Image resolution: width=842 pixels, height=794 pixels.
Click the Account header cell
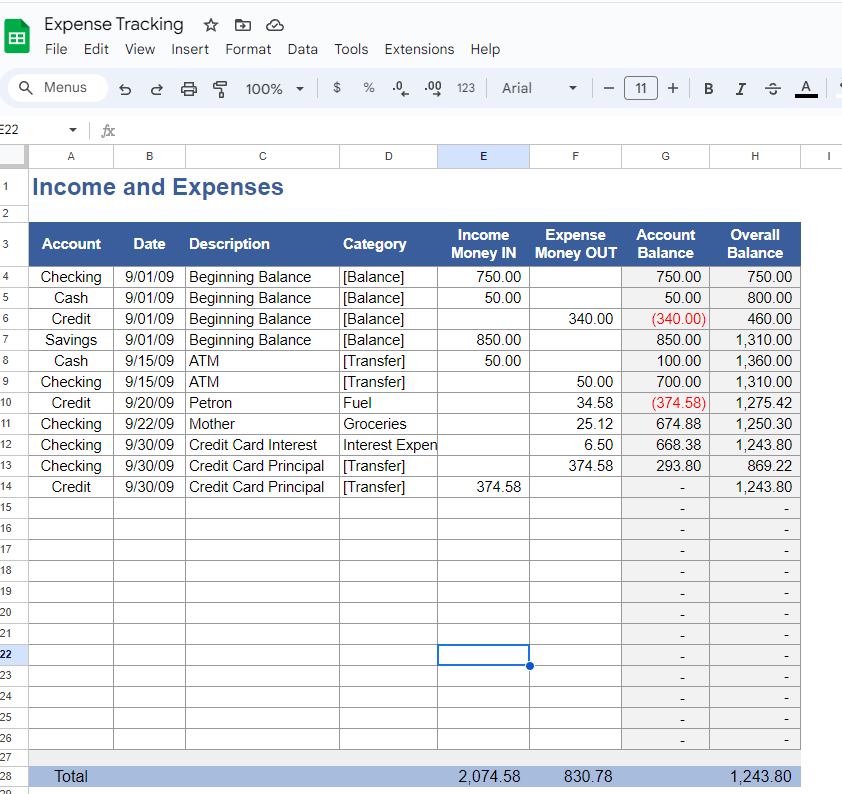pyautogui.click(x=71, y=244)
